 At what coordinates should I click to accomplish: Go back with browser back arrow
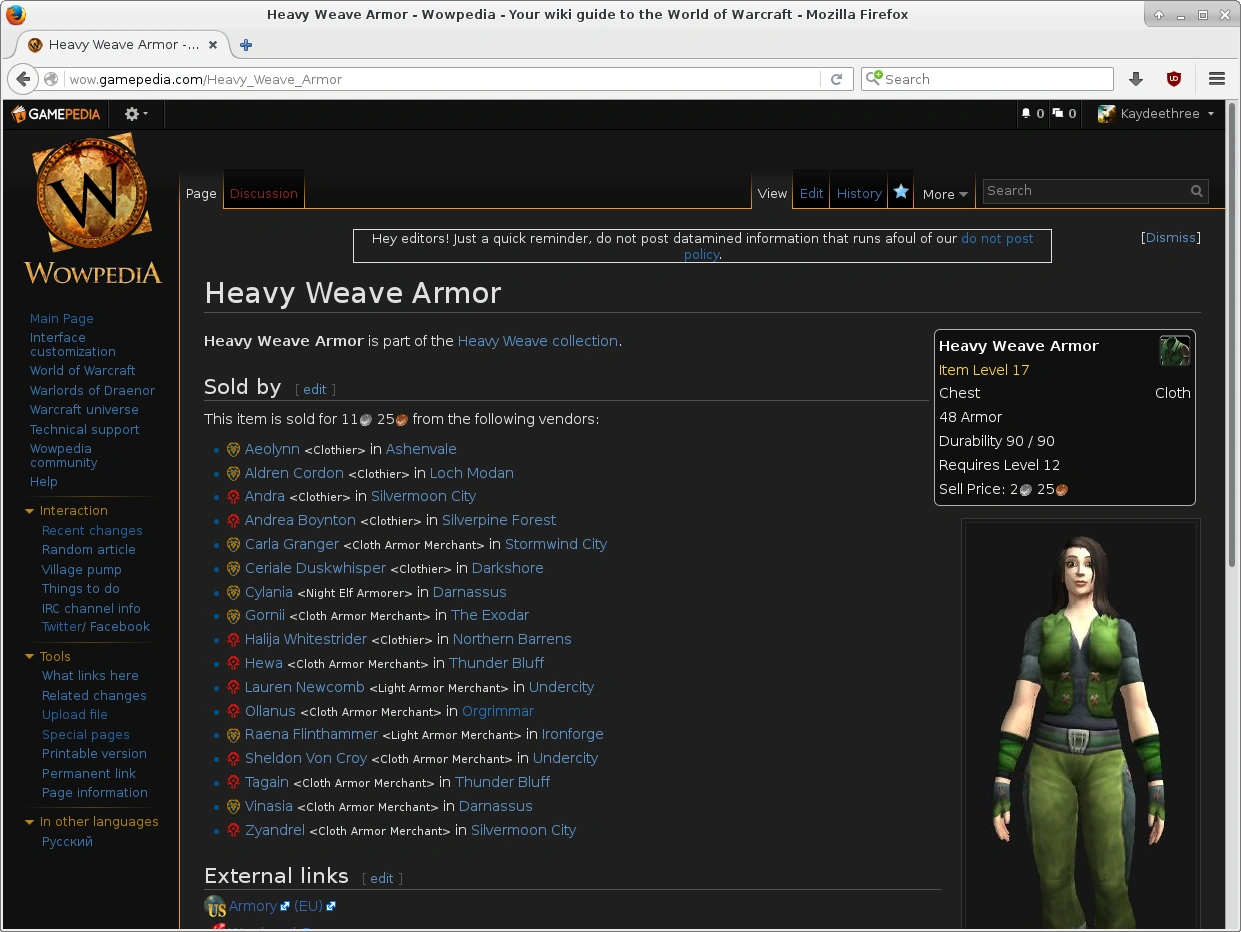click(x=22, y=79)
